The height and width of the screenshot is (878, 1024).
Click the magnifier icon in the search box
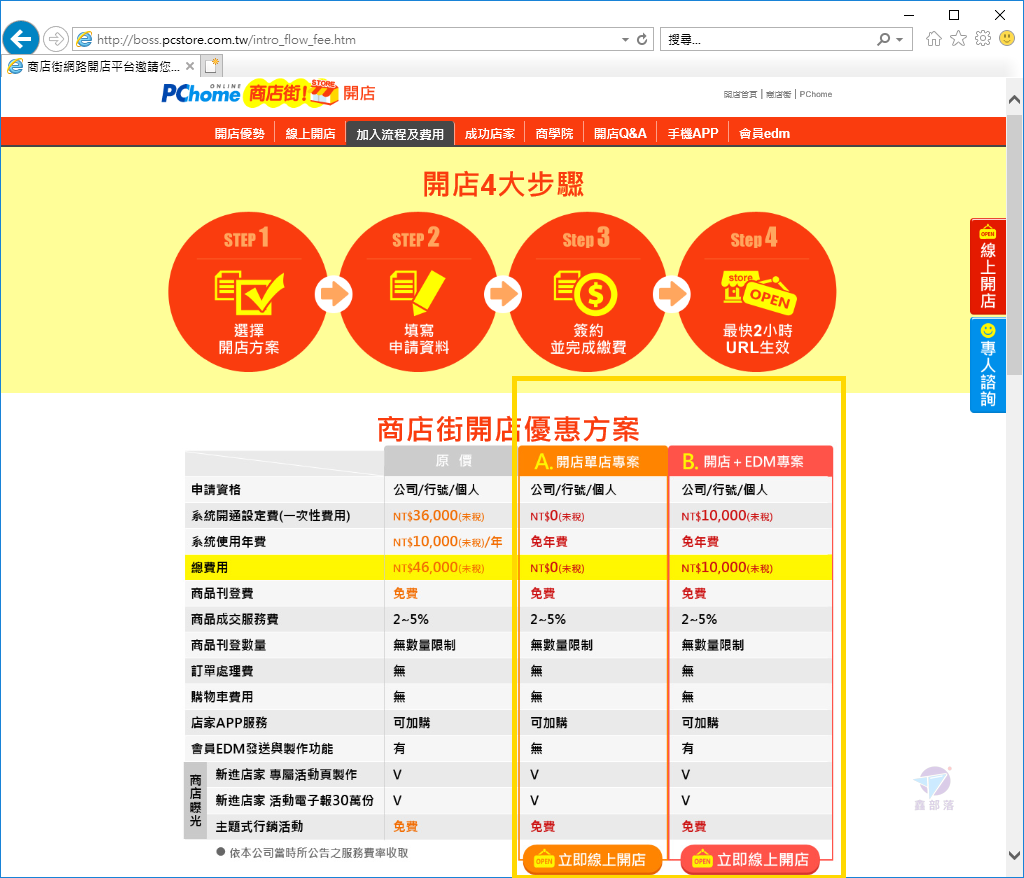pos(884,39)
